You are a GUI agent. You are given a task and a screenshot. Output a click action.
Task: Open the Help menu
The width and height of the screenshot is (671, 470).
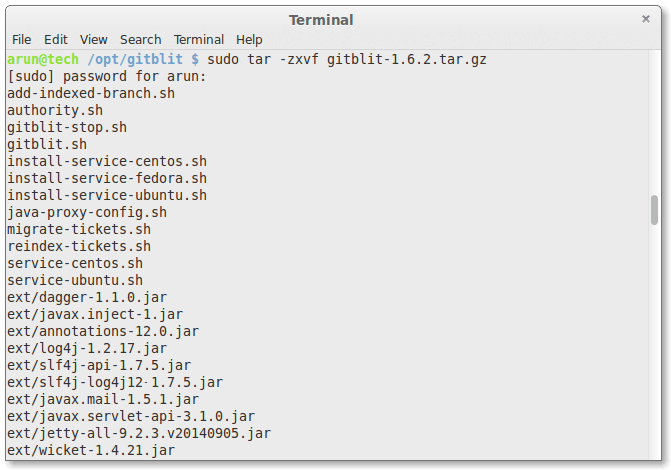click(249, 39)
